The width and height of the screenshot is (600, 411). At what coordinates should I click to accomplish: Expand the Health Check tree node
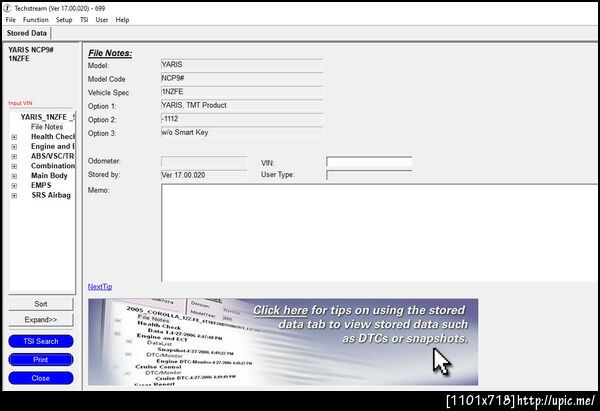[x=14, y=137]
